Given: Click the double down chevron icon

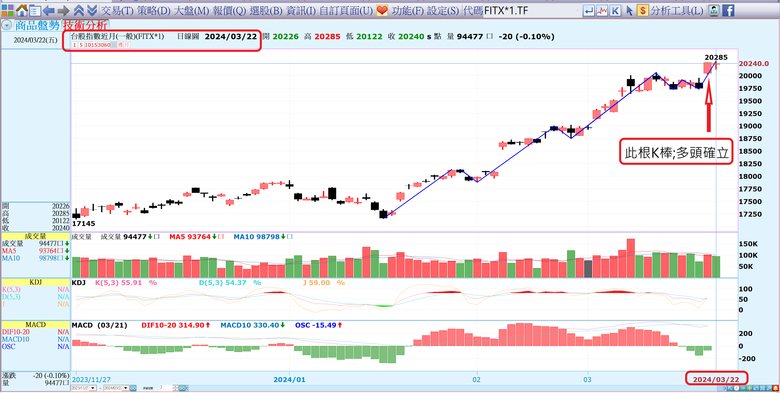Looking at the screenshot, I should 92,10.
